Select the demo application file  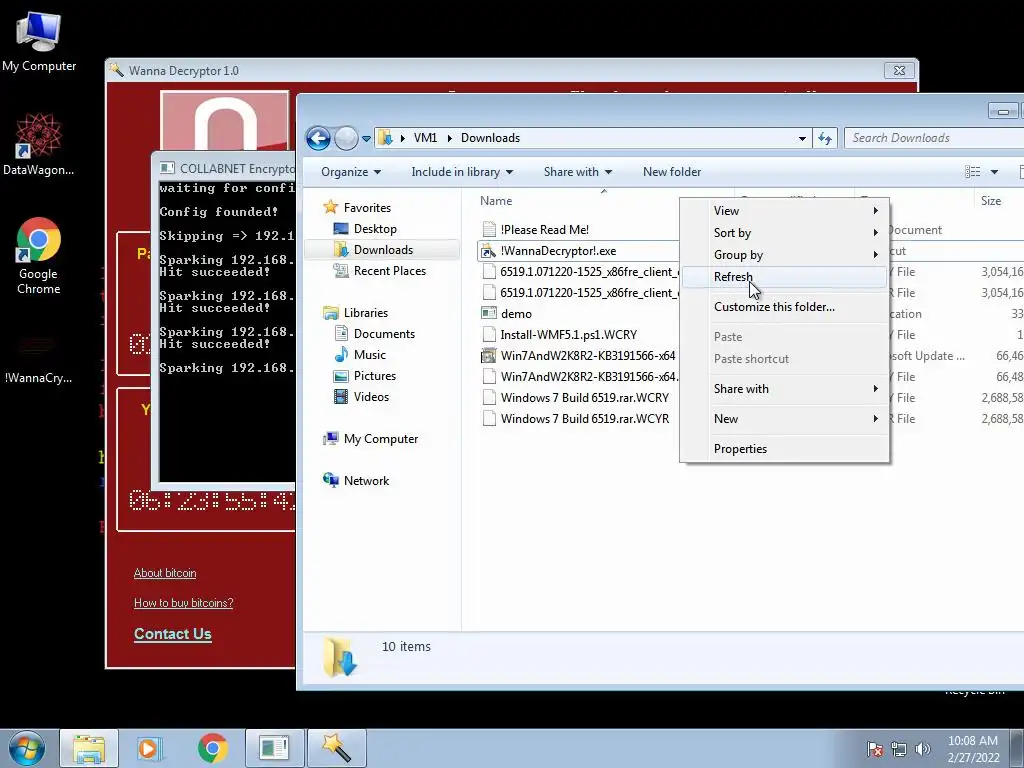(x=516, y=313)
